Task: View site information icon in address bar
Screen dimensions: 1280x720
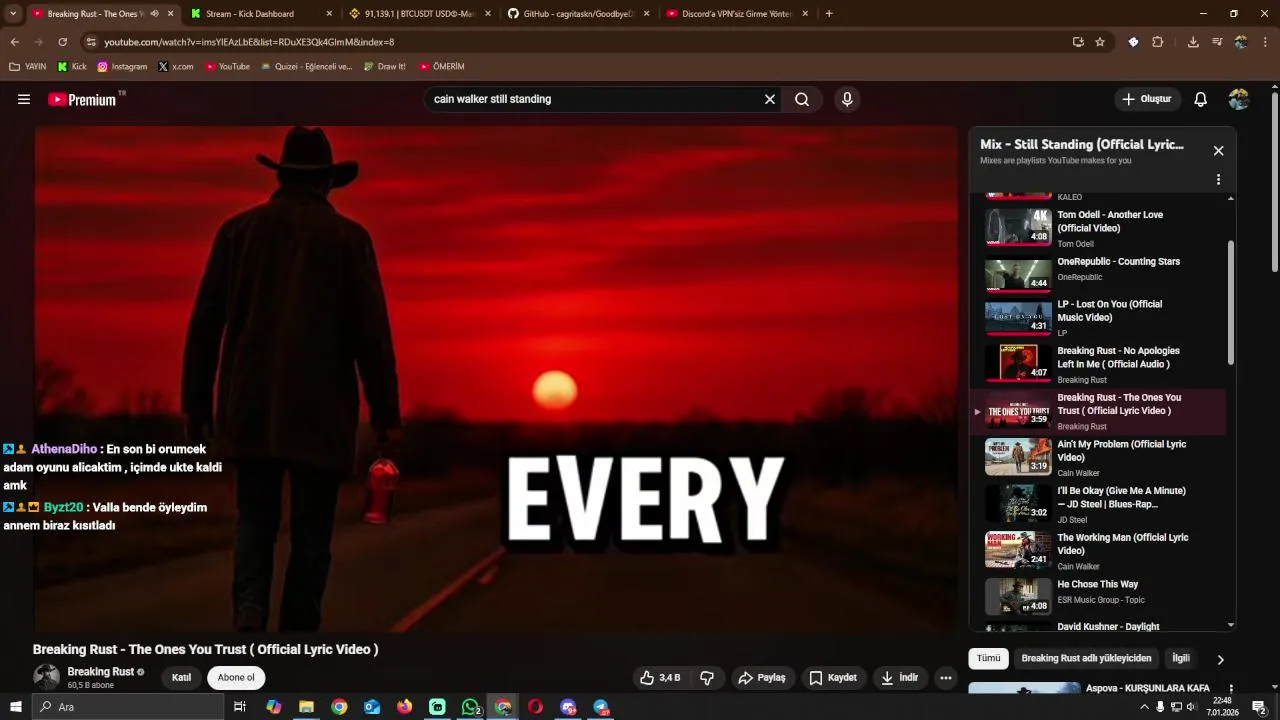Action: click(91, 42)
